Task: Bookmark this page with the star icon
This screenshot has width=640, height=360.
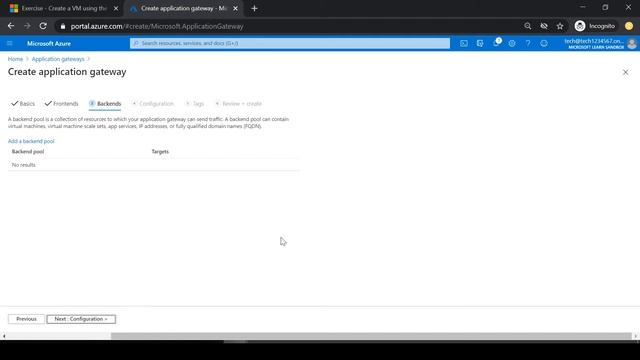Action: pyautogui.click(x=560, y=26)
